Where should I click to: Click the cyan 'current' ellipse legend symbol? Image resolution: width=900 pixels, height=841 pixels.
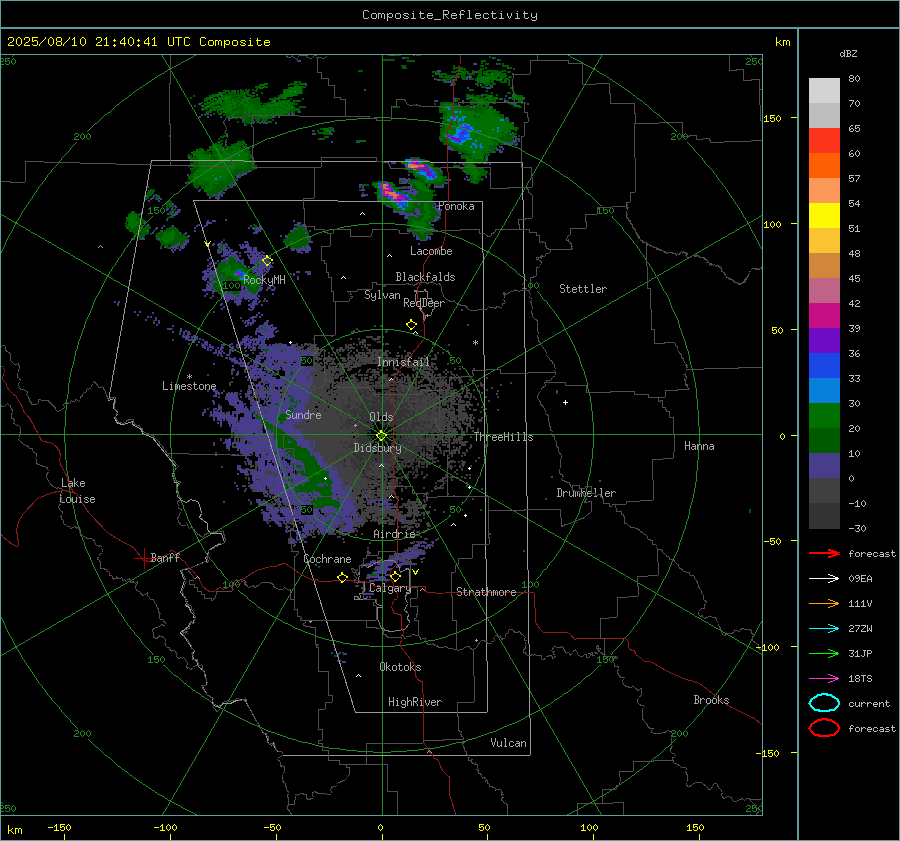[824, 703]
